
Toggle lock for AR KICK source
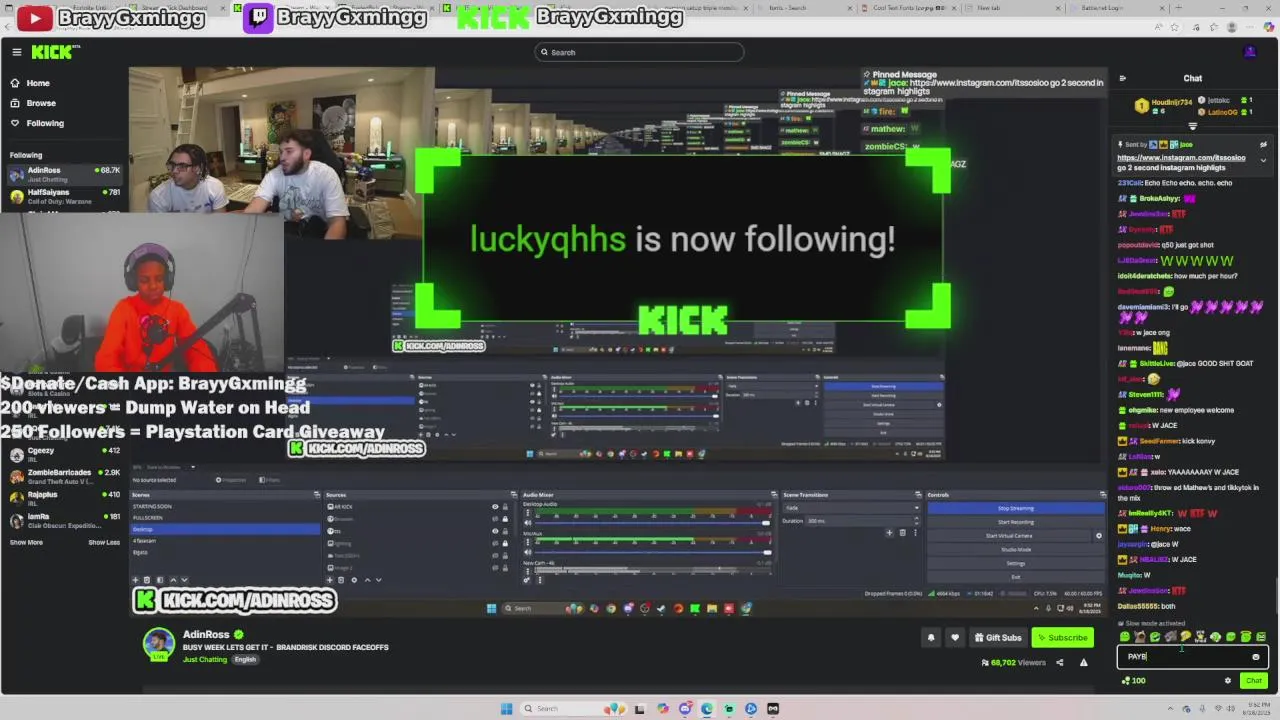point(505,507)
